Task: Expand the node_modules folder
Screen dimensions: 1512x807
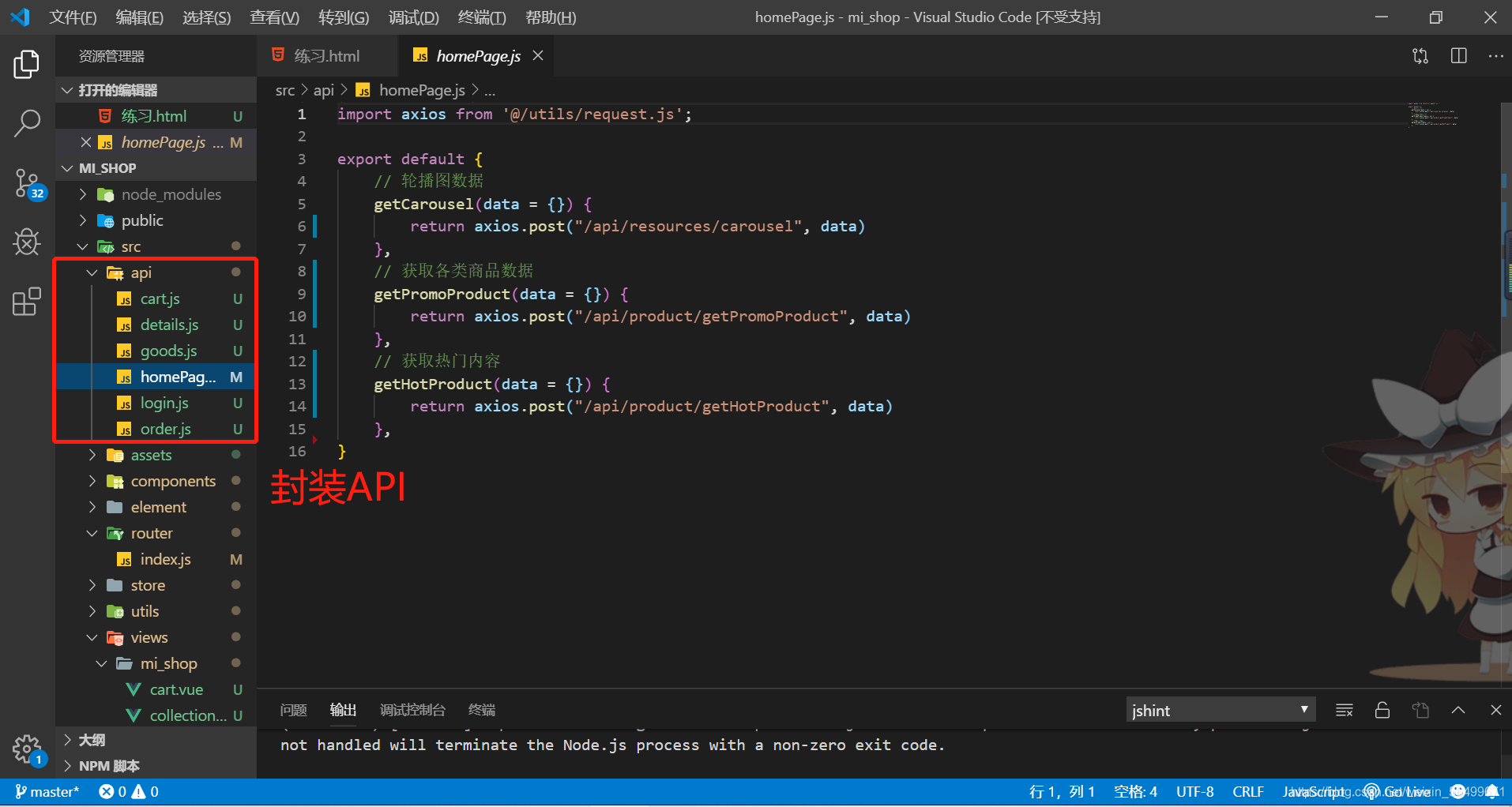Action: coord(156,194)
